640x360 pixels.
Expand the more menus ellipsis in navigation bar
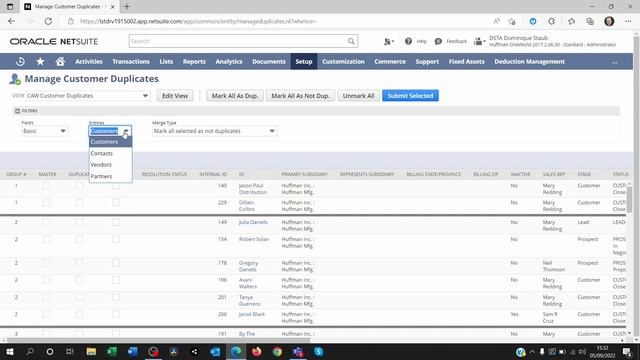pos(615,62)
